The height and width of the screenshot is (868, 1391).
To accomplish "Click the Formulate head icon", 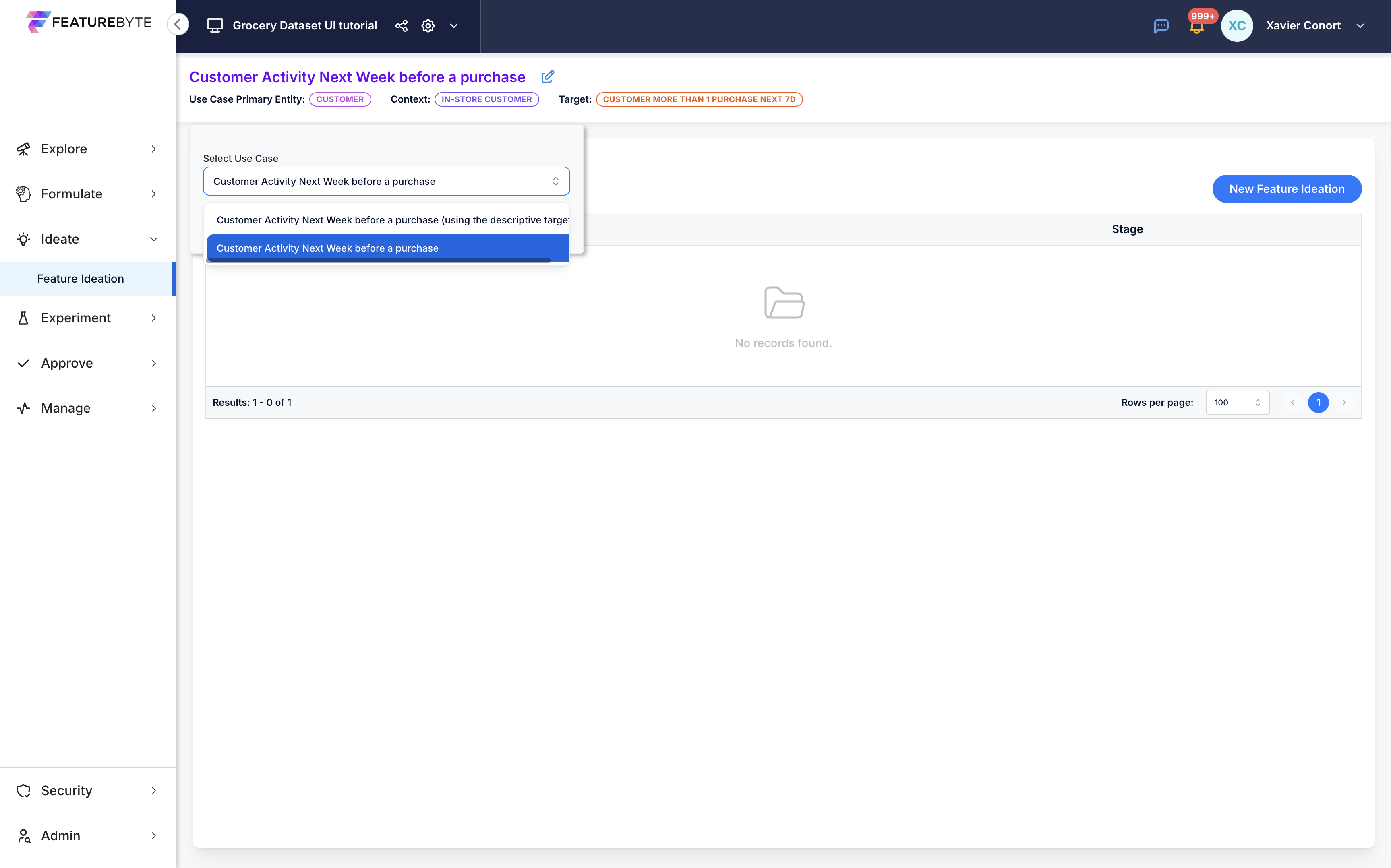I will tap(23, 194).
